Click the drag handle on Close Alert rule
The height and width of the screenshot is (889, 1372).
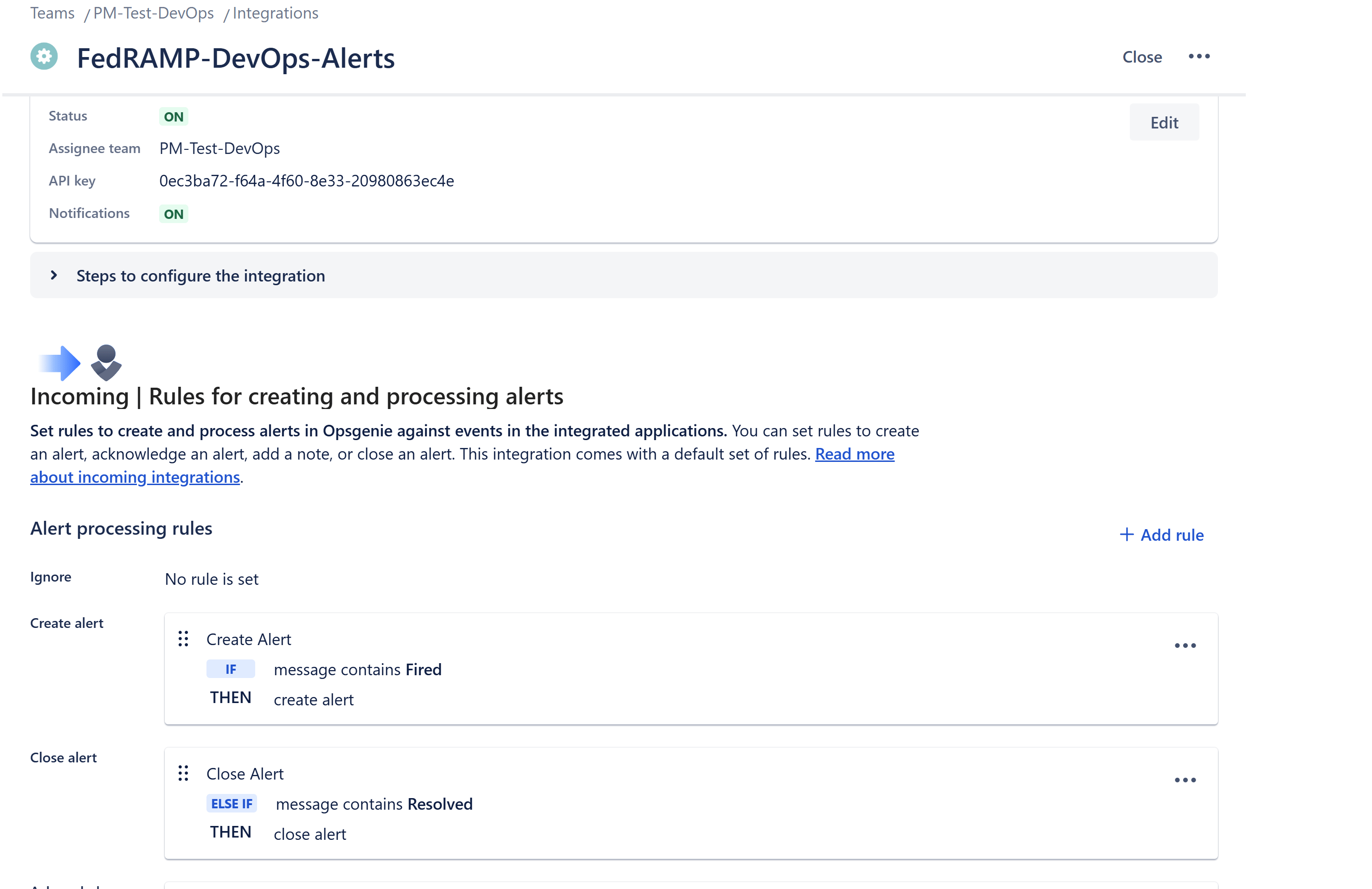[x=183, y=773]
